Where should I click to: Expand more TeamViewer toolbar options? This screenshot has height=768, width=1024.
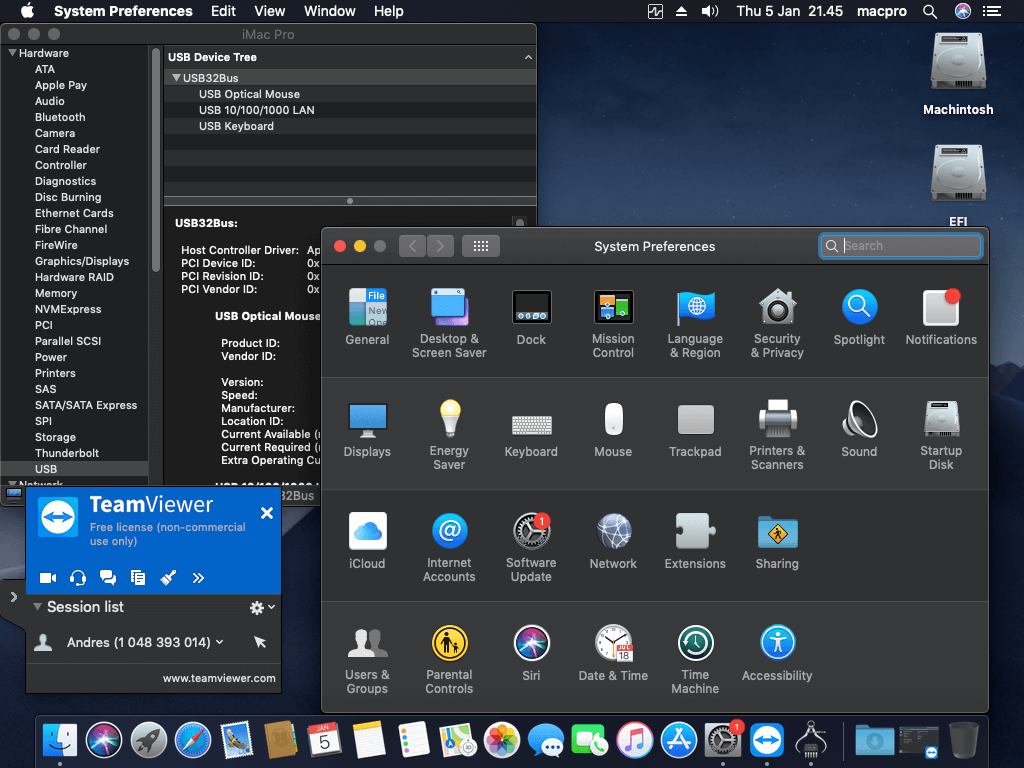pos(199,578)
